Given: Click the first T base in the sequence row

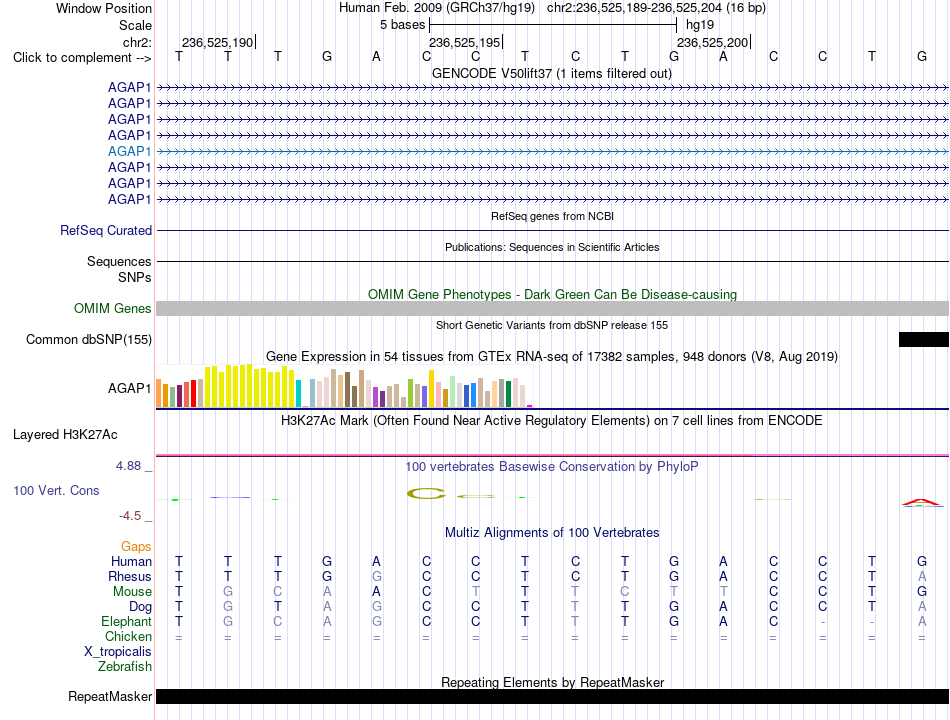Looking at the screenshot, I should 179,57.
